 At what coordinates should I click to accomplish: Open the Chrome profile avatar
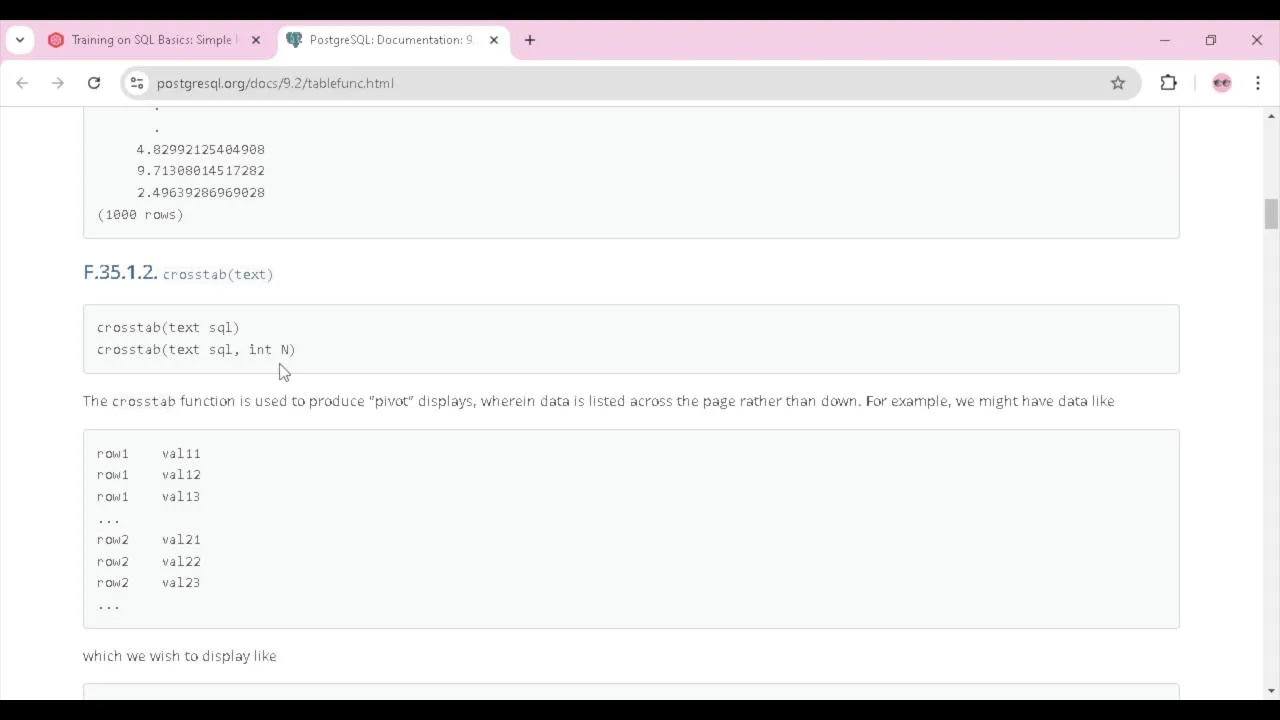[1222, 83]
